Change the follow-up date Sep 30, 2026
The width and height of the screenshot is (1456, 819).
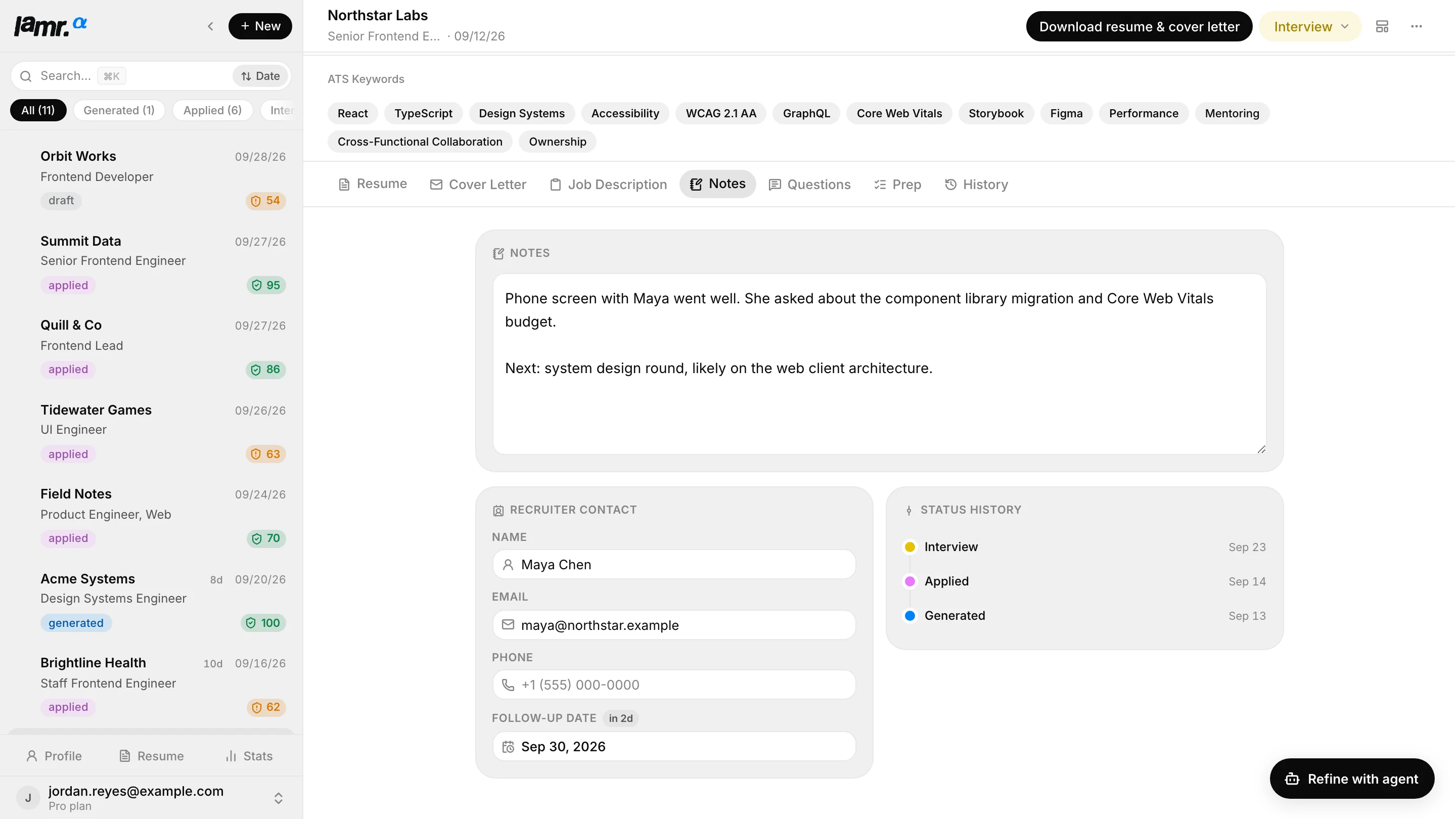(674, 747)
